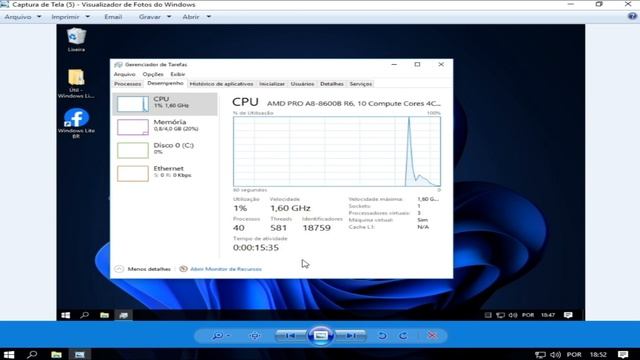Click Start button in captured inner taskbar
This screenshot has width=640, height=360.
click(65, 315)
